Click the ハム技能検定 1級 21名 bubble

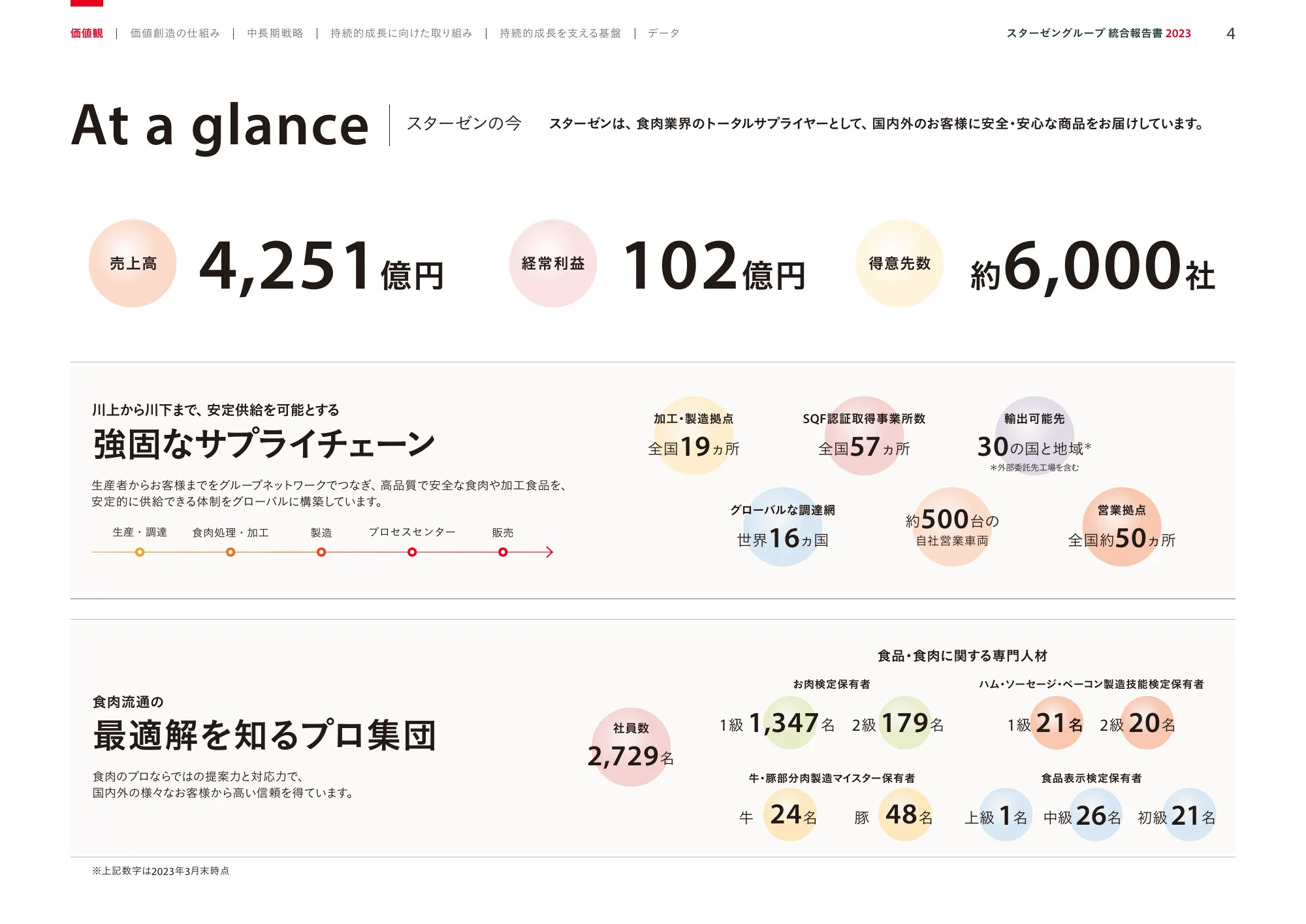point(1057,723)
